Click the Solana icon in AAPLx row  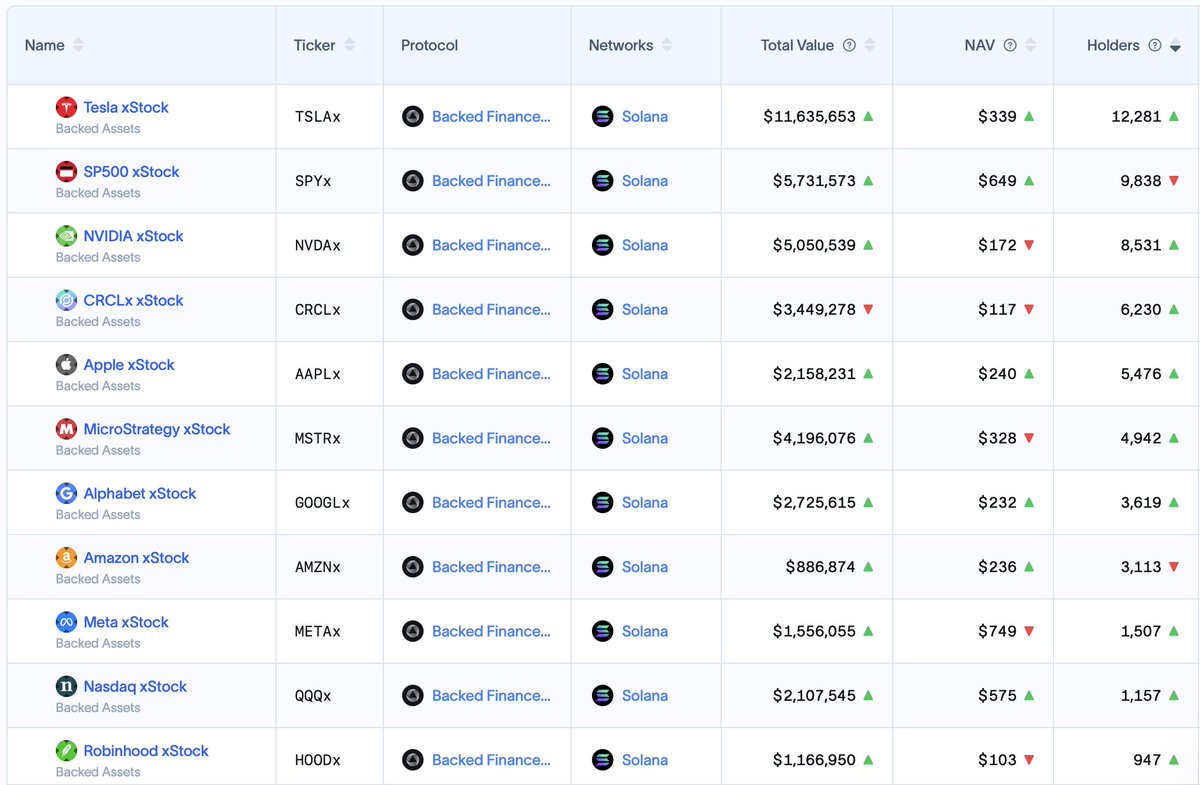[602, 374]
